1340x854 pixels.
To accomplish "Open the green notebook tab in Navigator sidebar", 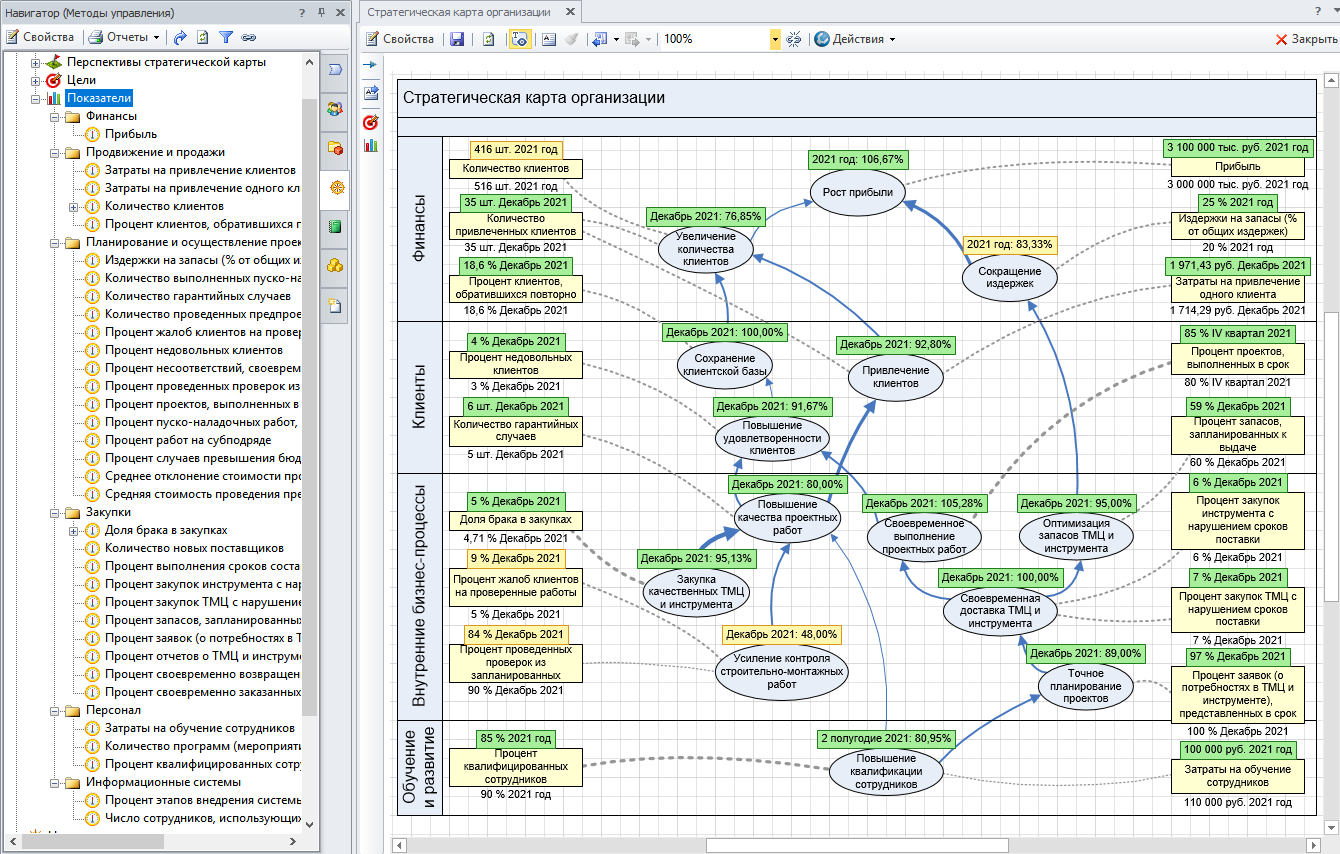I will click(x=336, y=226).
